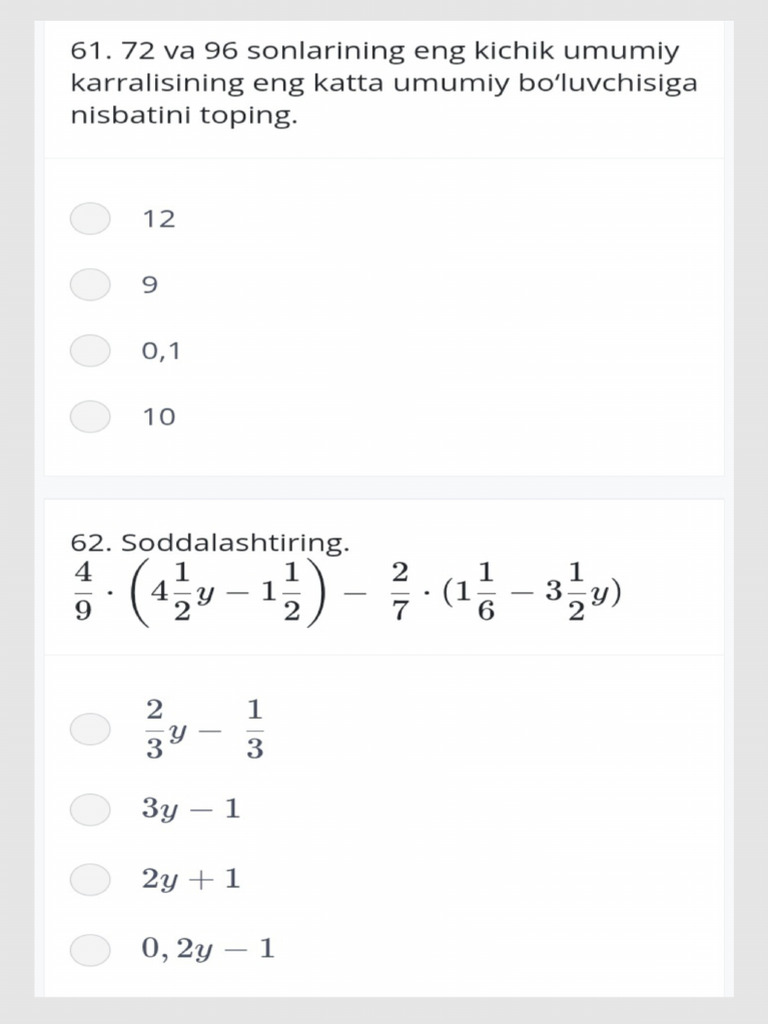Choose the 3y − 1 radio button
Viewport: 768px width, 1024px height.
(x=90, y=810)
